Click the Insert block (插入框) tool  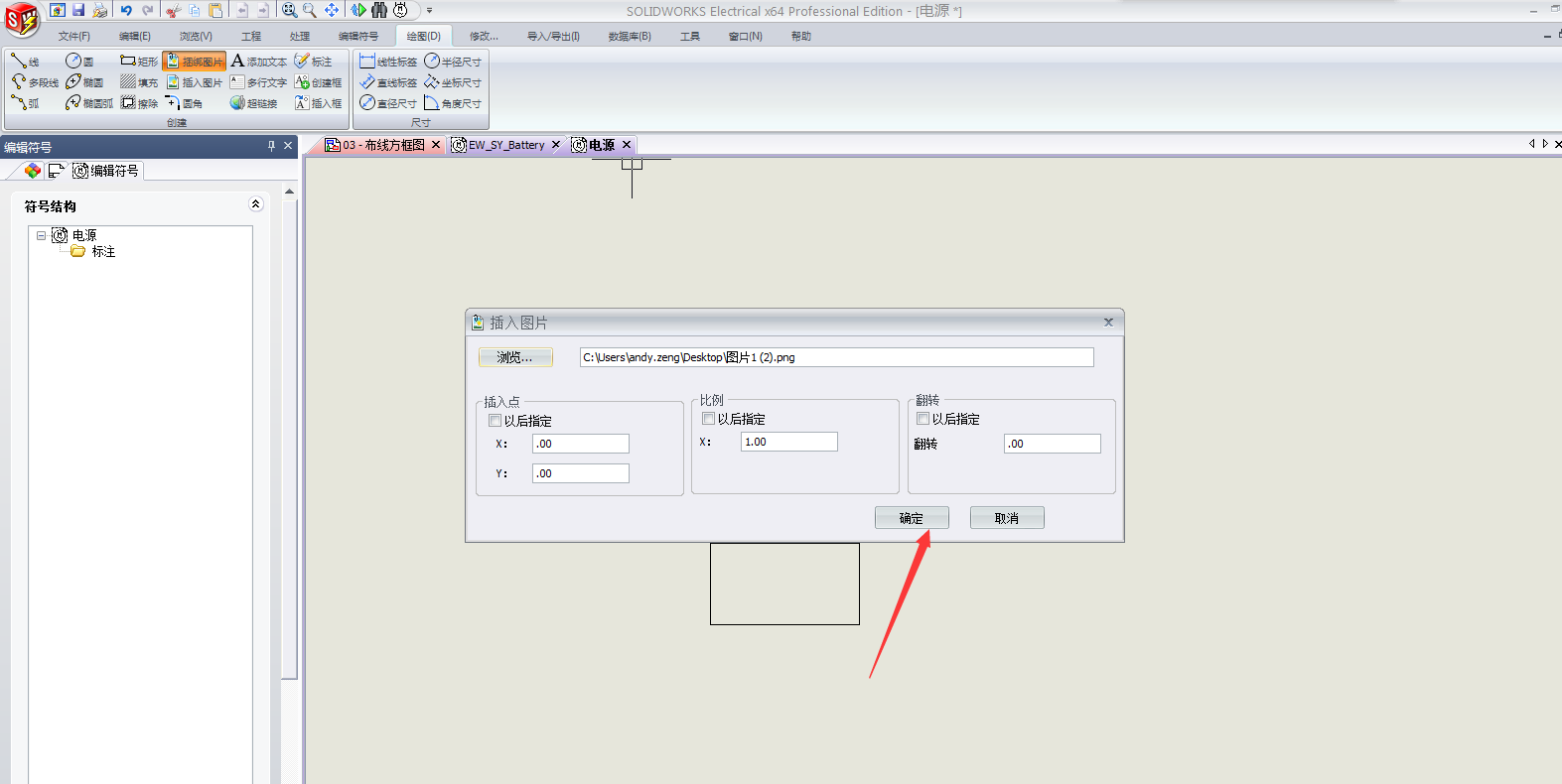[x=319, y=103]
